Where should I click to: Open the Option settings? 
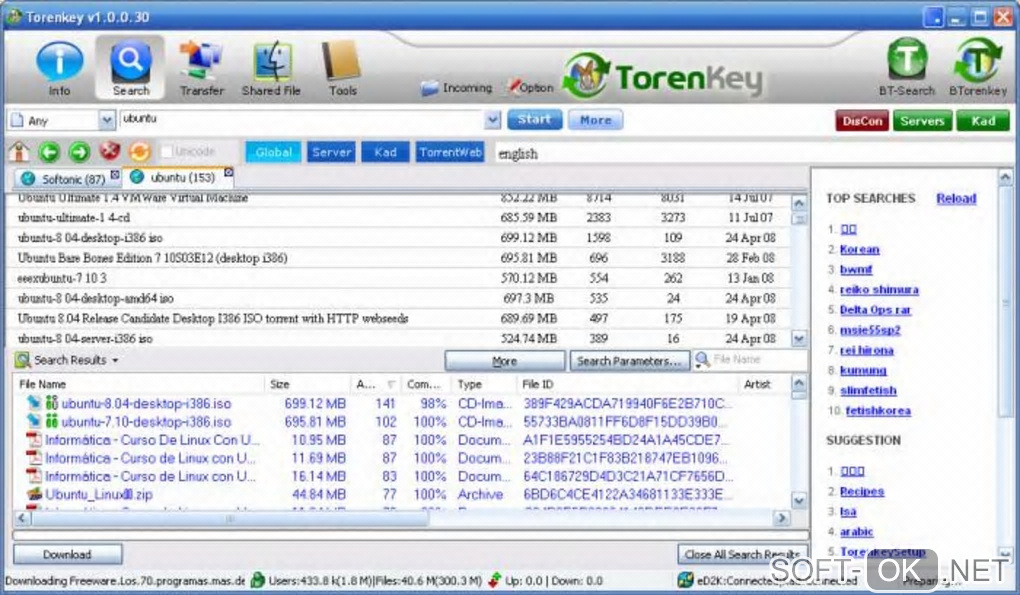click(x=531, y=87)
